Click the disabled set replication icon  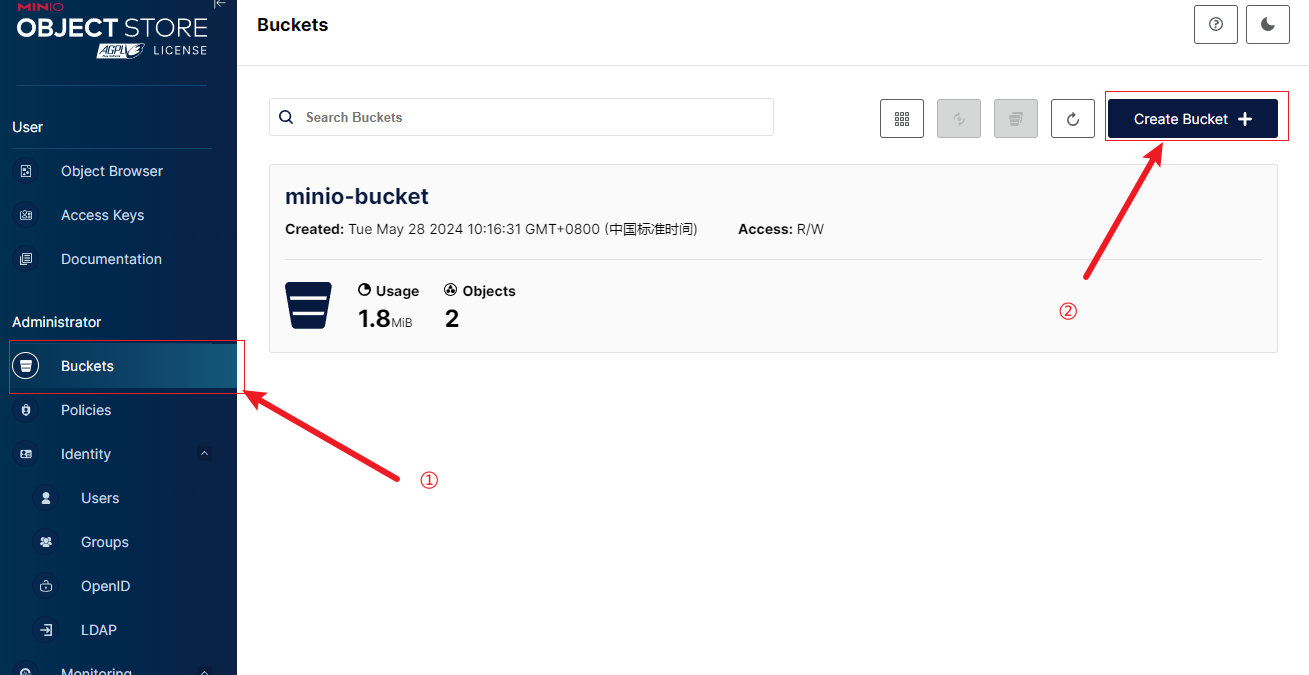pos(959,119)
